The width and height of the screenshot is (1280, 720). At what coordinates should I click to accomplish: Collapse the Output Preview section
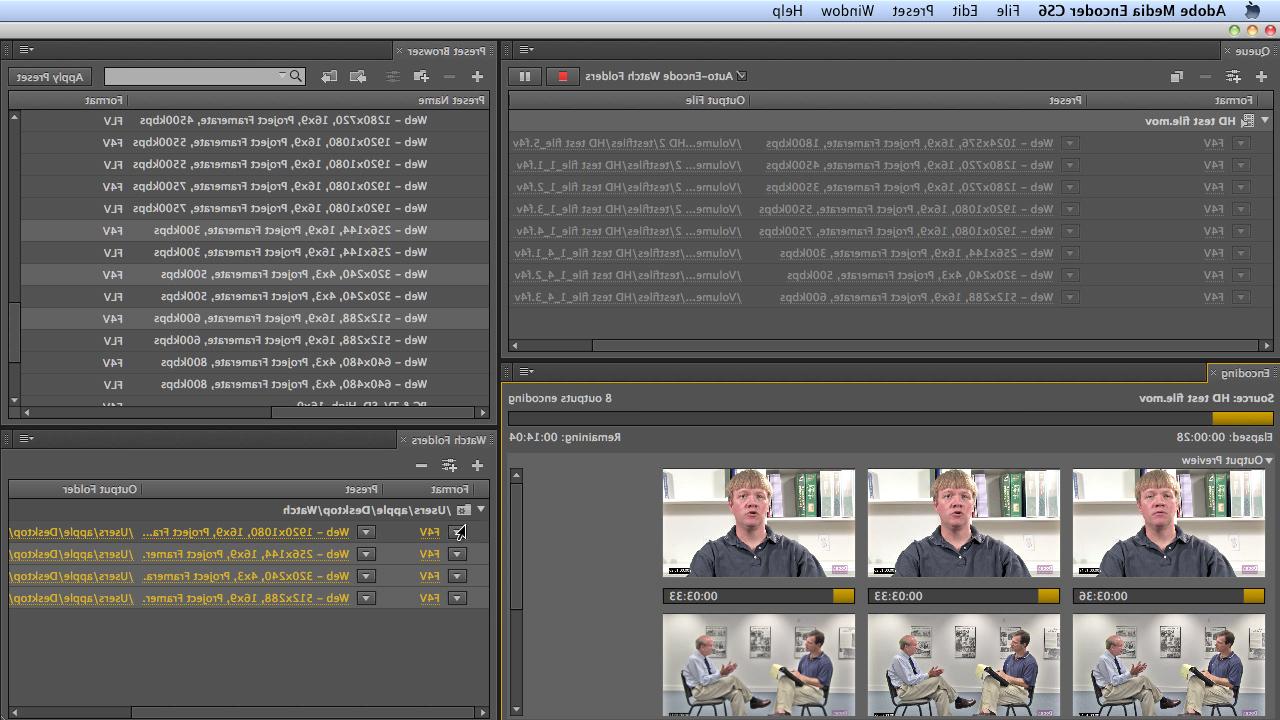pos(1269,461)
